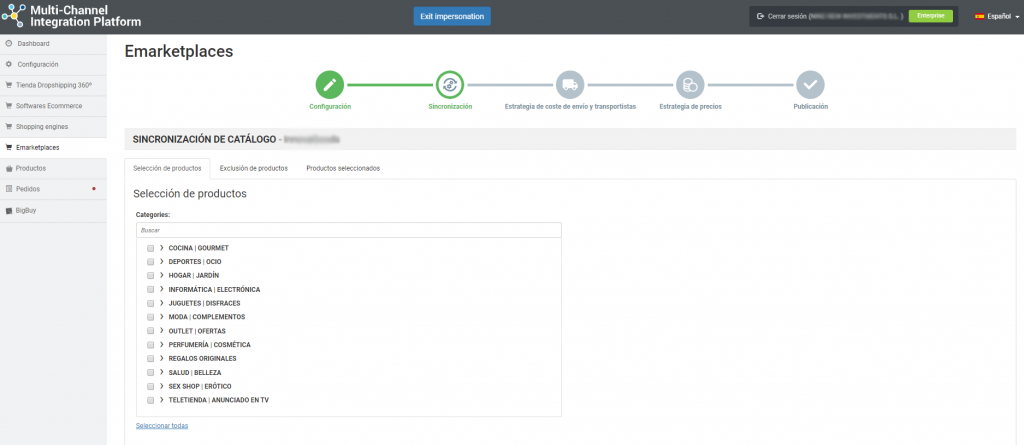
Task: Open Configuración in the sidebar
Action: 38,64
